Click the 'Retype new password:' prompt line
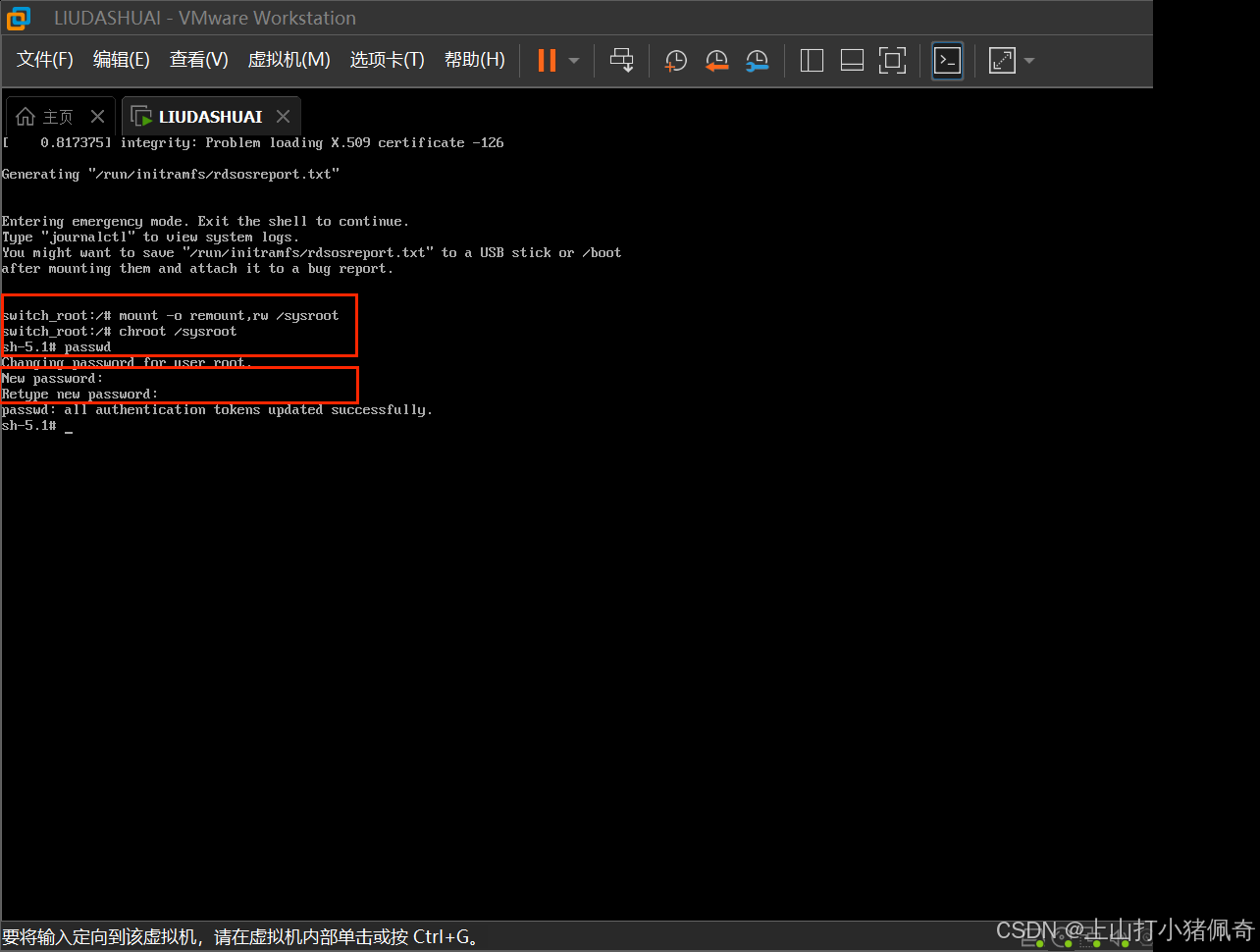 [80, 395]
